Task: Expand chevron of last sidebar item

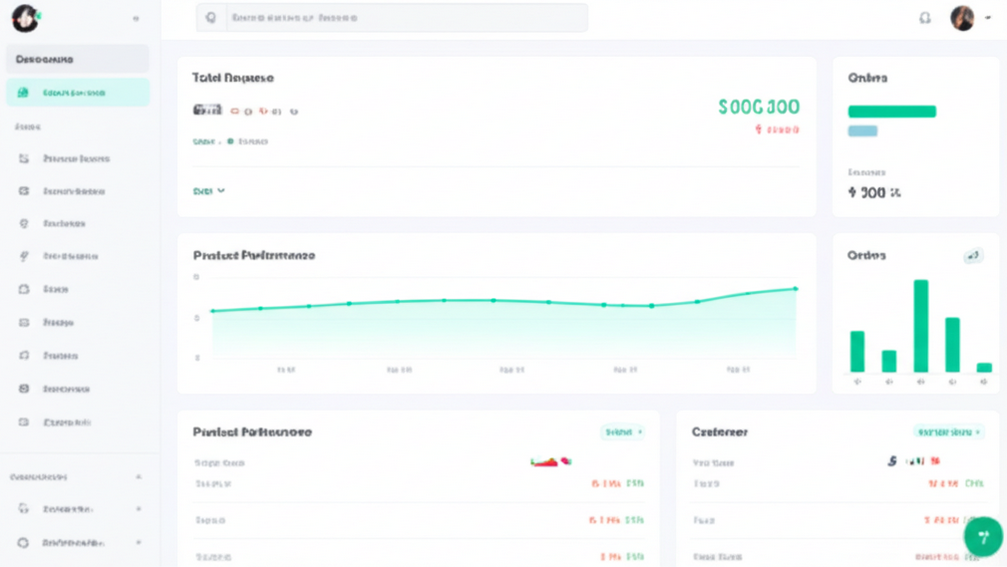Action: pyautogui.click(x=139, y=543)
